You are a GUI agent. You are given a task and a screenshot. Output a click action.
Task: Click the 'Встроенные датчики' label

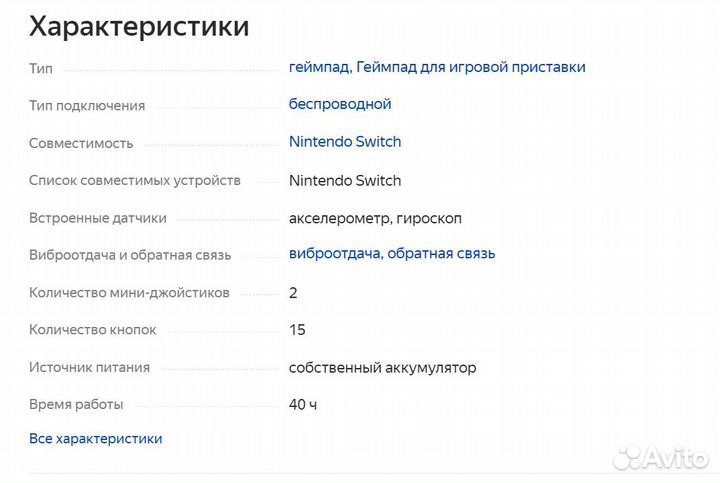(98, 218)
